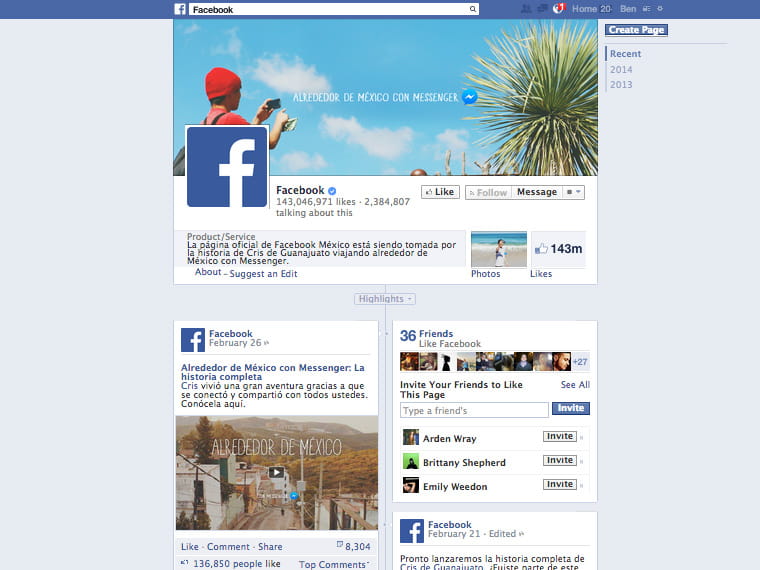This screenshot has height=570, width=760.
Task: Click Facebook avatar on February 26 post
Action: click(x=193, y=340)
